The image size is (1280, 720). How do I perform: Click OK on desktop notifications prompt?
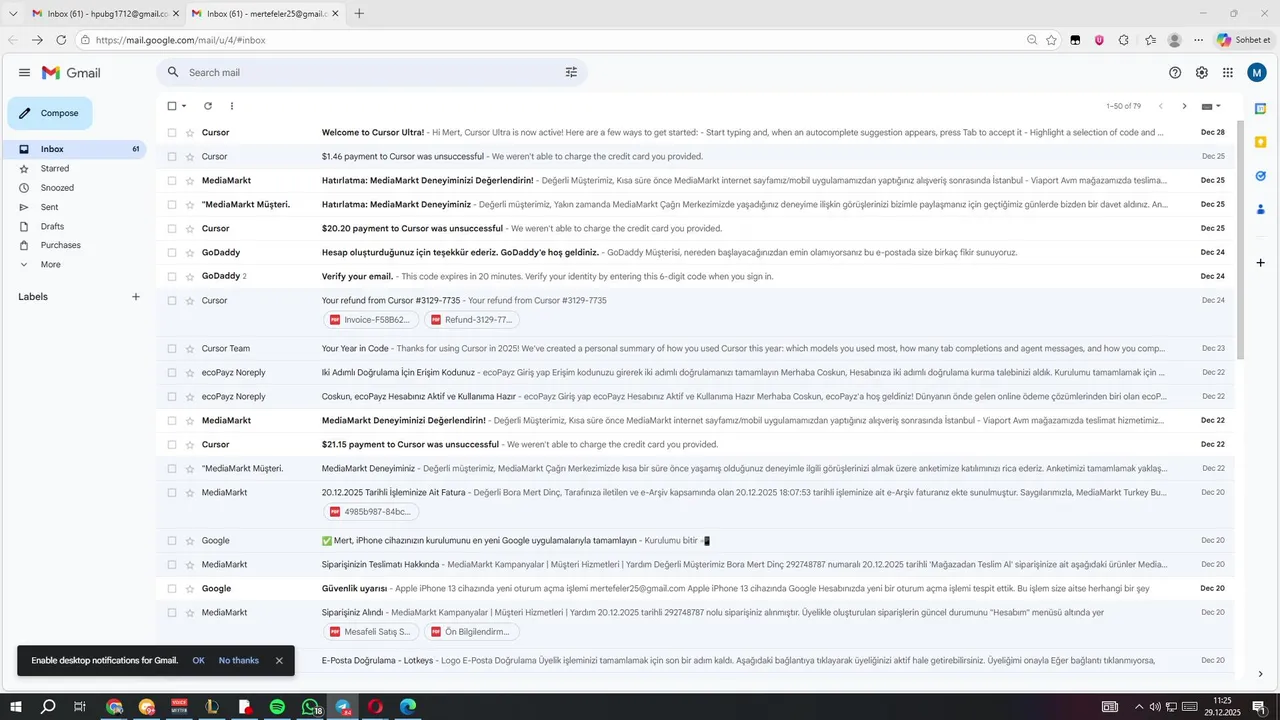198,660
